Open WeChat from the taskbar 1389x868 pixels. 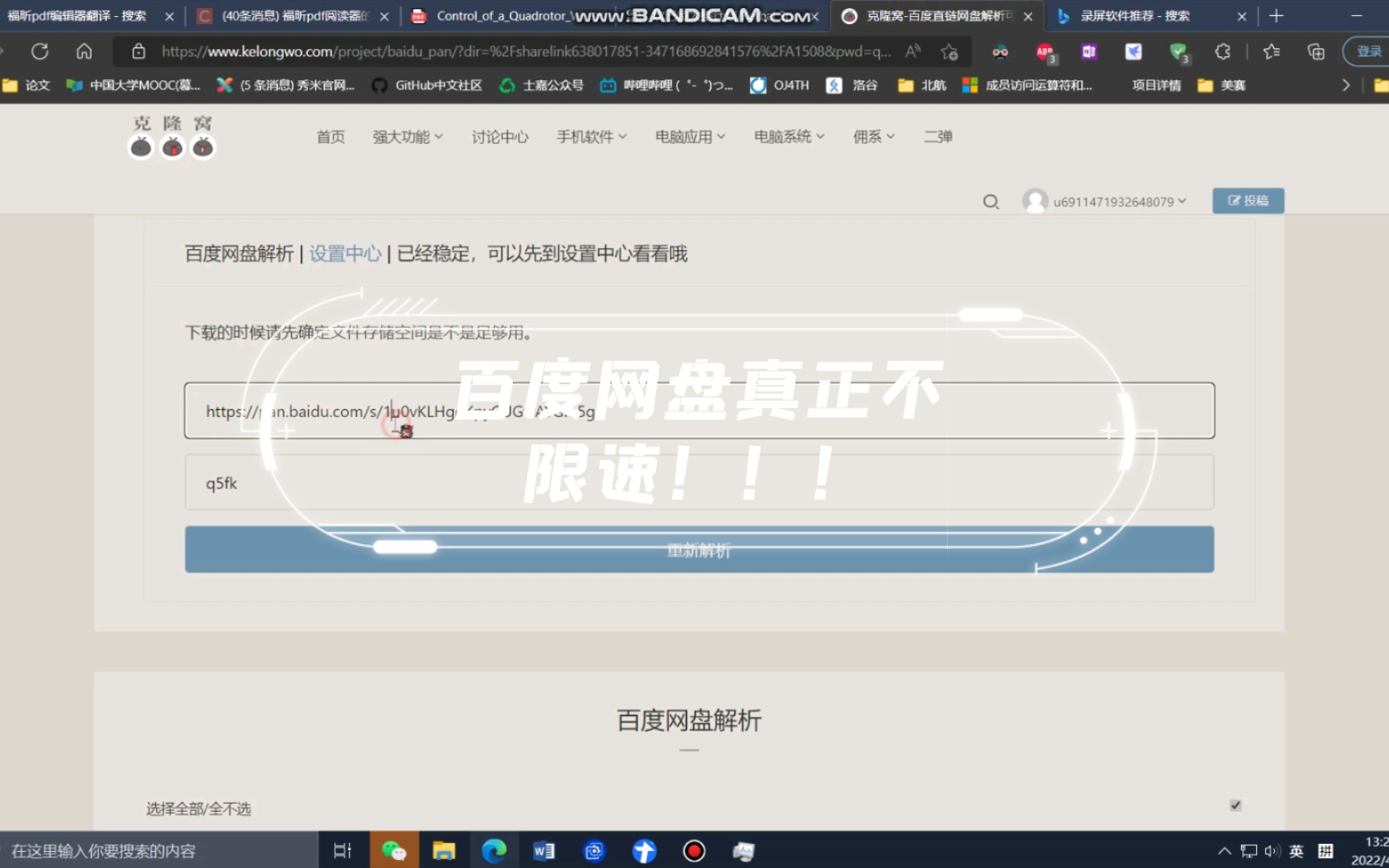394,850
